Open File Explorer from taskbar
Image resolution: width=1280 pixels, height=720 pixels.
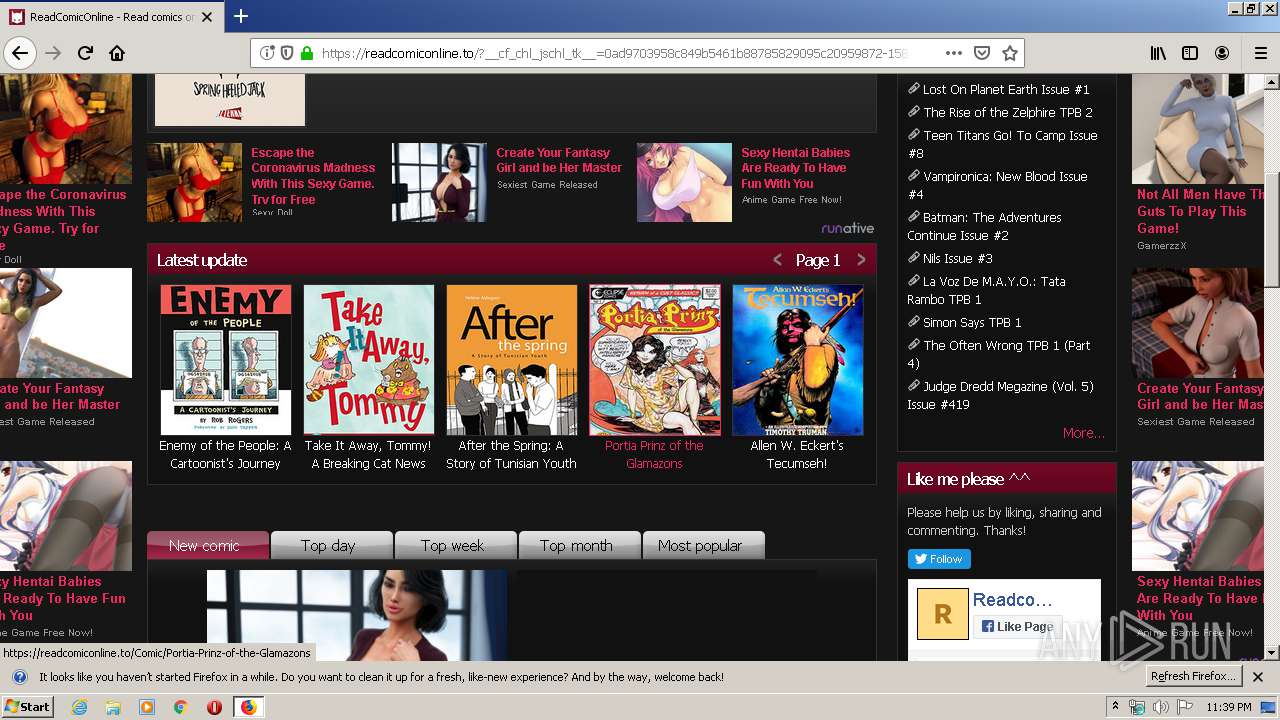pos(113,707)
